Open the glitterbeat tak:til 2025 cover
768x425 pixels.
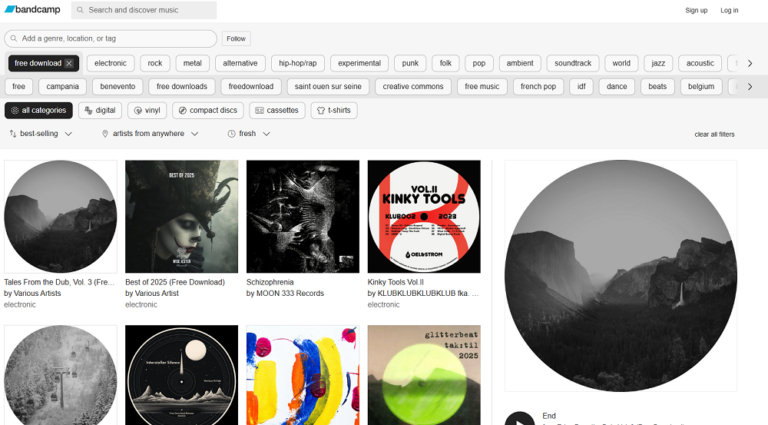424,375
